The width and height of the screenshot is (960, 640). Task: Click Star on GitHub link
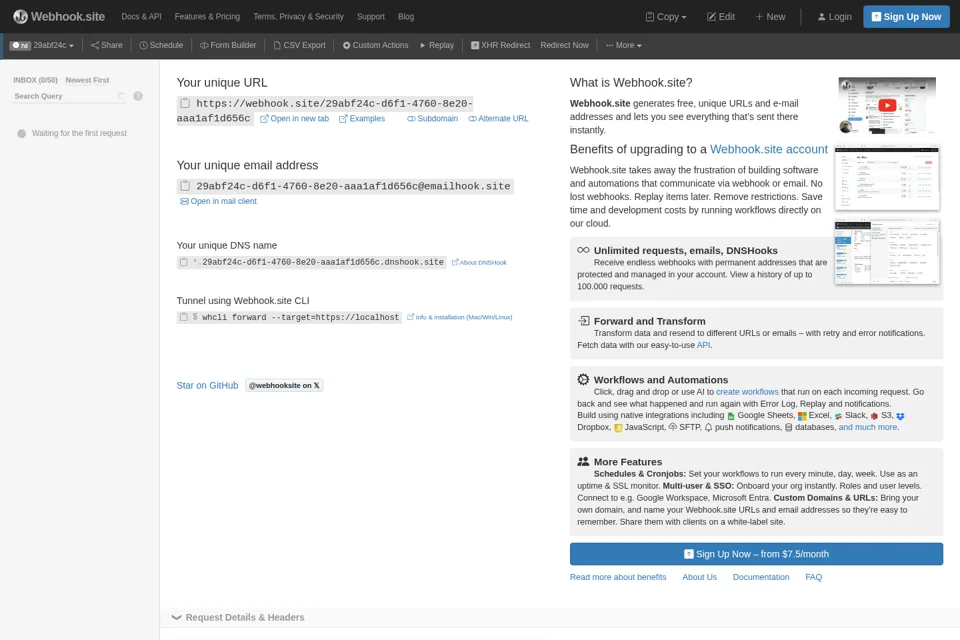[x=207, y=385]
